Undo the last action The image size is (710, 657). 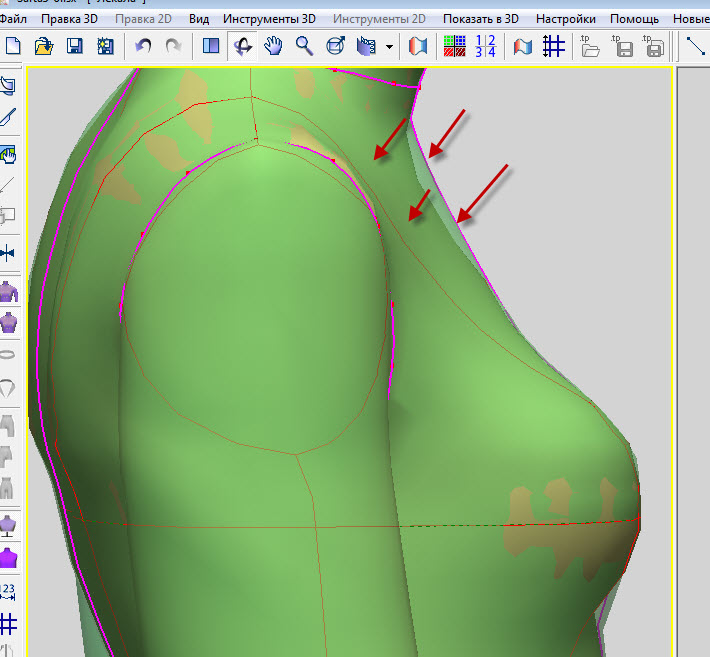(144, 45)
